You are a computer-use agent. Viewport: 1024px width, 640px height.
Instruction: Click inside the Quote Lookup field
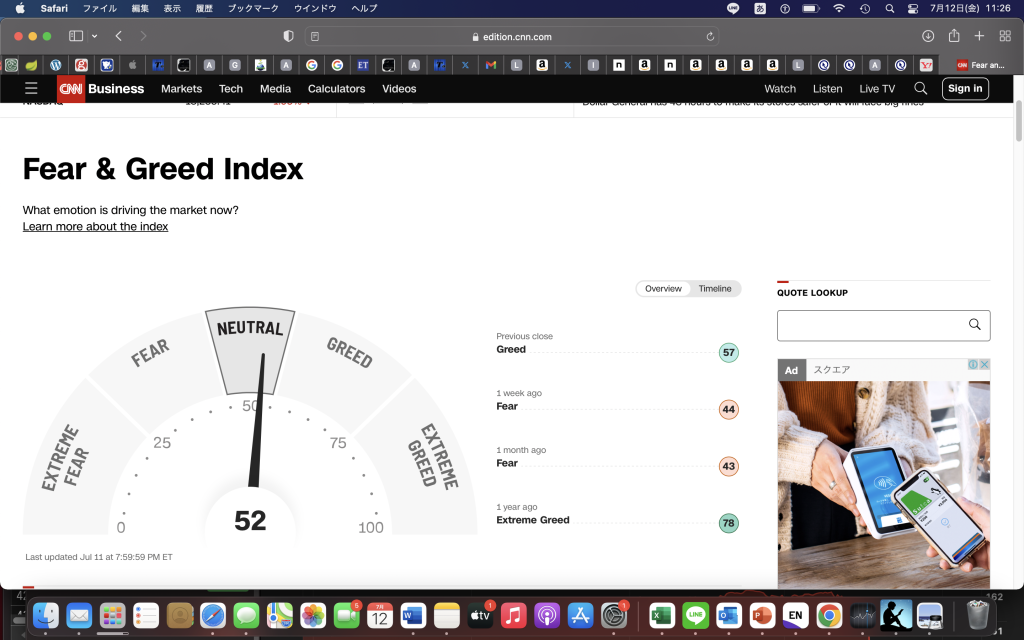870,325
